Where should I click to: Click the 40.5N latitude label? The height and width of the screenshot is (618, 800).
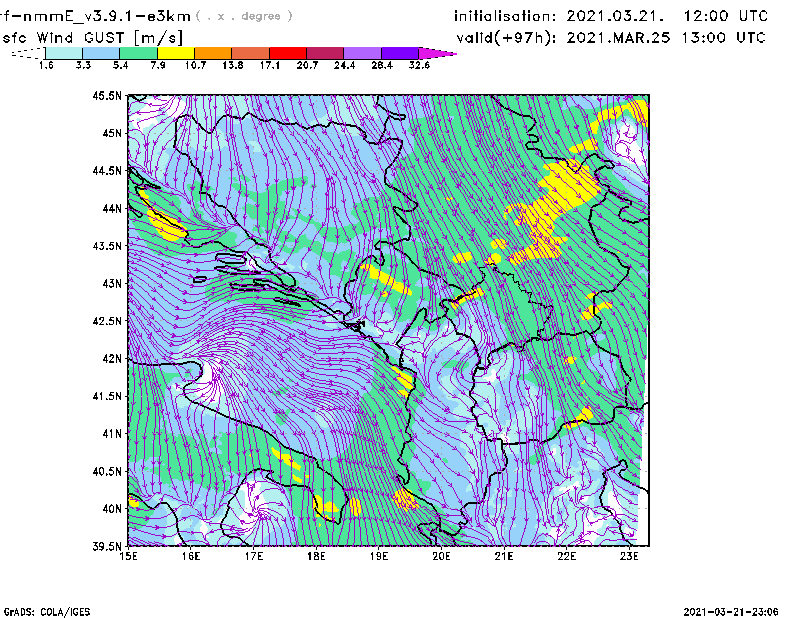(107, 471)
